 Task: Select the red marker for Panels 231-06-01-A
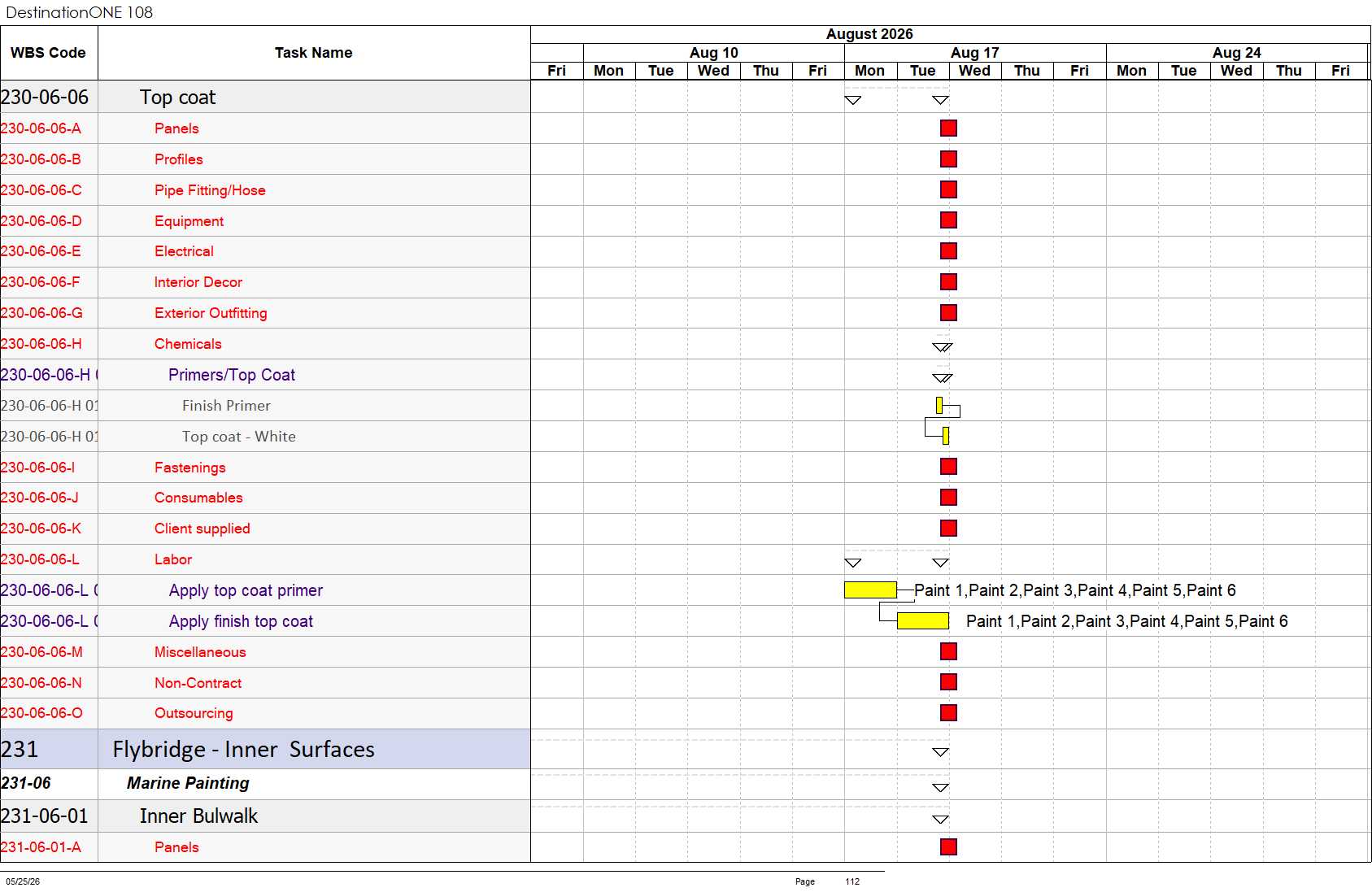click(948, 847)
